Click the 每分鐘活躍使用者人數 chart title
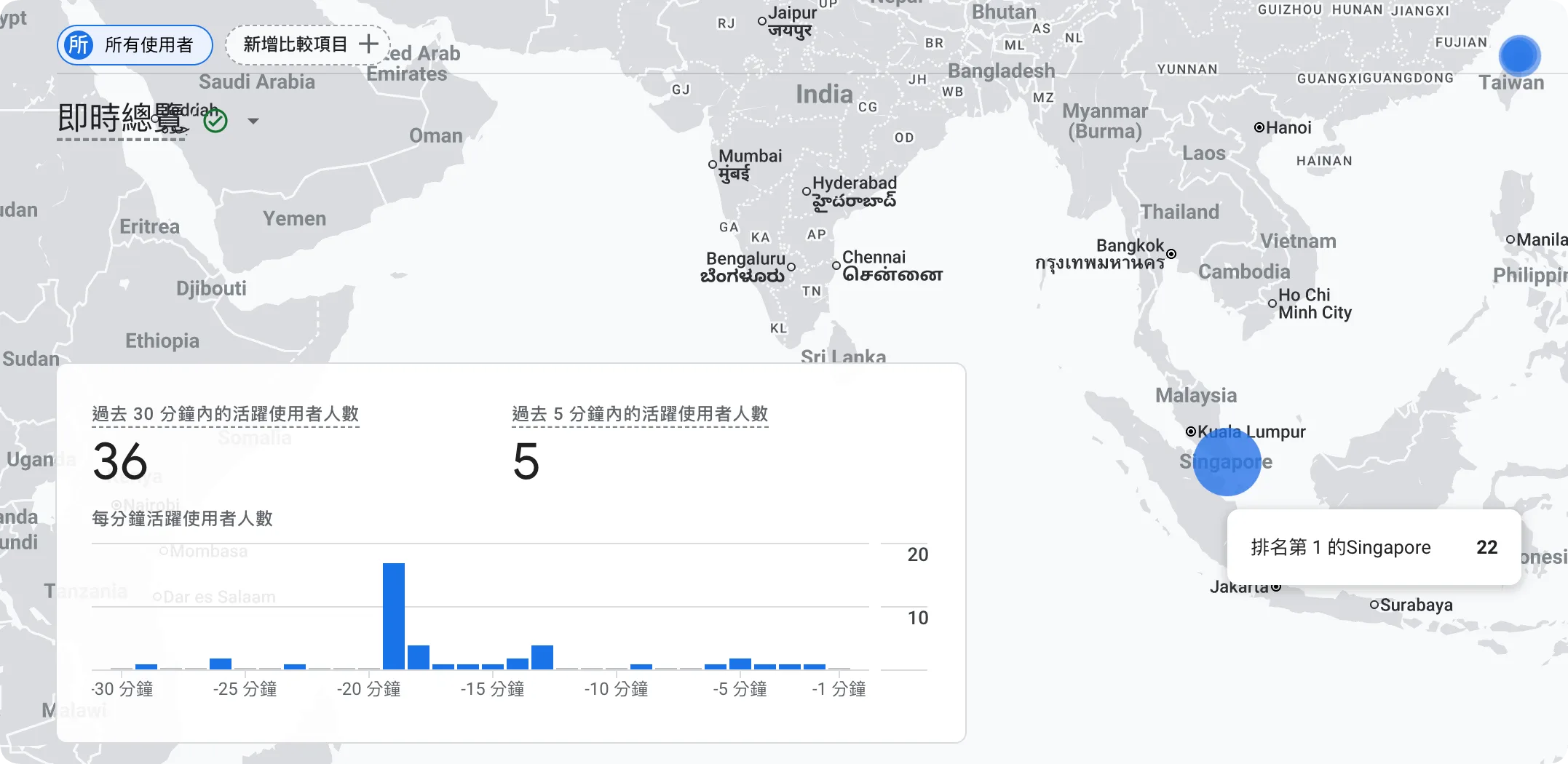This screenshot has height=764, width=1568. coord(182,519)
